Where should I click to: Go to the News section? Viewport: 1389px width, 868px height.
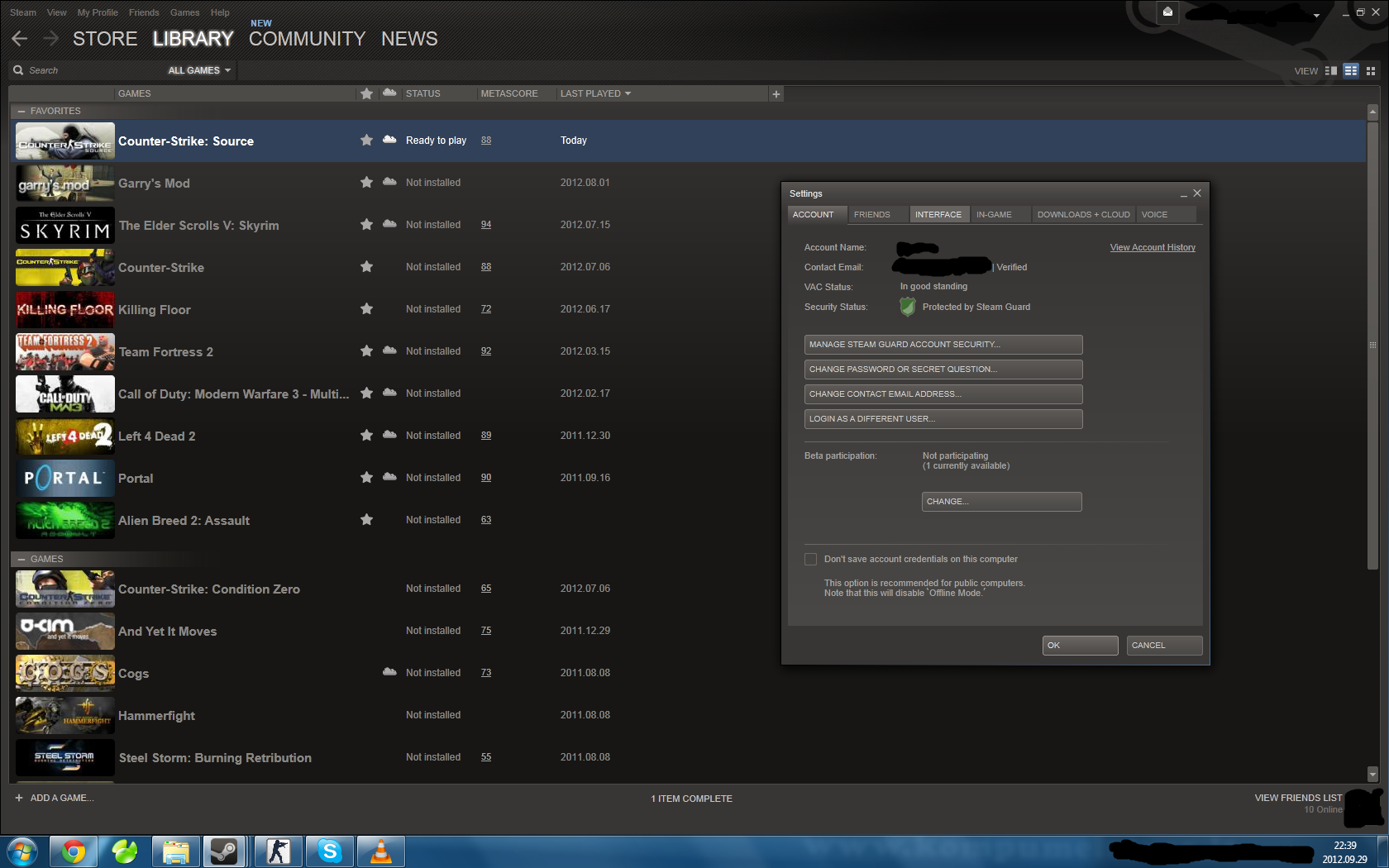(409, 39)
